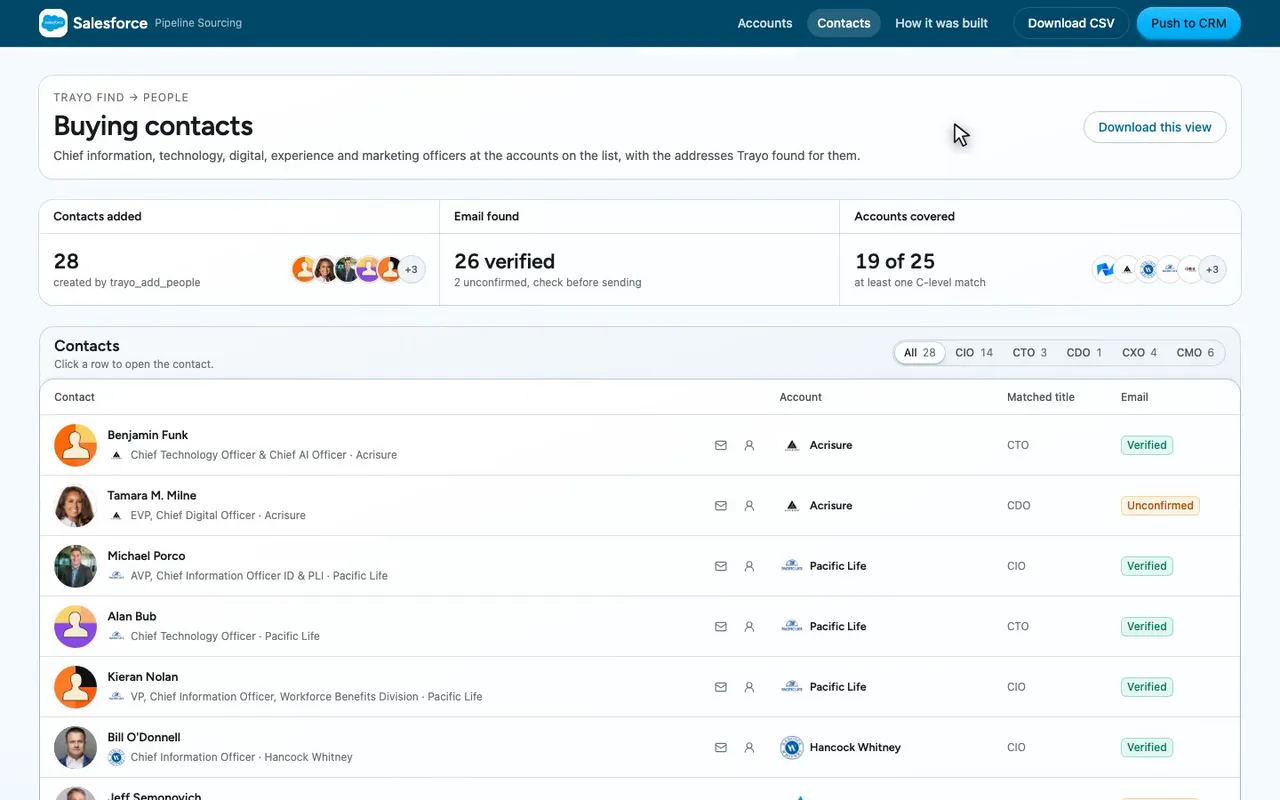This screenshot has height=800, width=1280.
Task: Open person icon in Alan Bub row
Action: [x=749, y=627]
